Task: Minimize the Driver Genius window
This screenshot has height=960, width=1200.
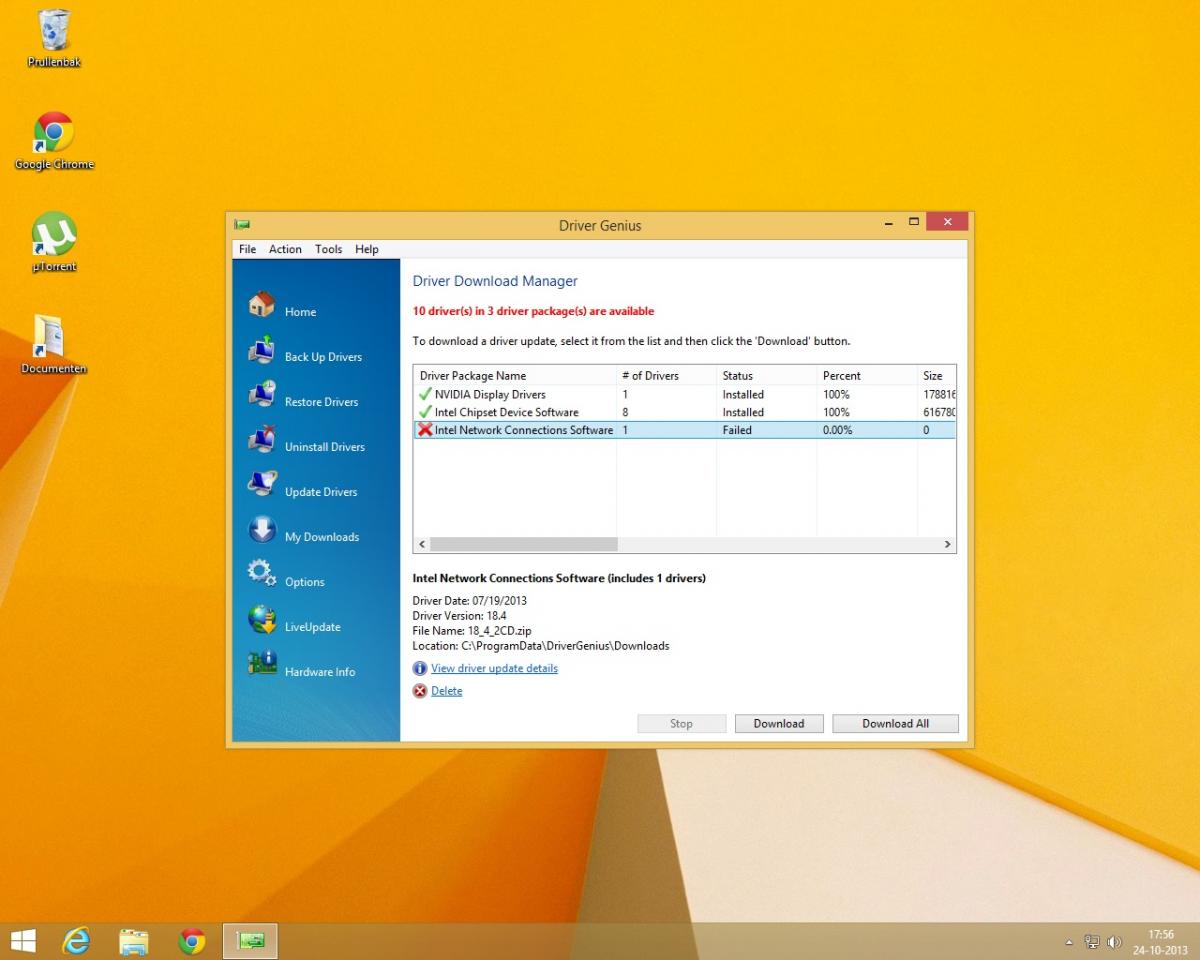Action: (x=886, y=222)
